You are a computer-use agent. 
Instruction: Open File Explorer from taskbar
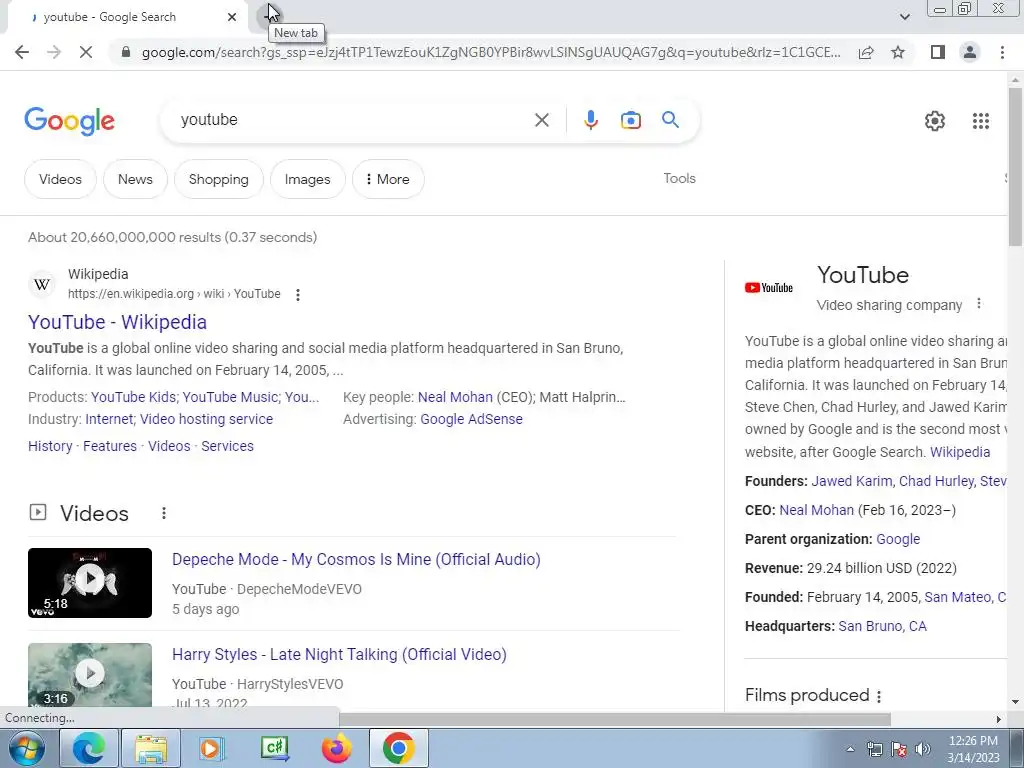(x=151, y=748)
